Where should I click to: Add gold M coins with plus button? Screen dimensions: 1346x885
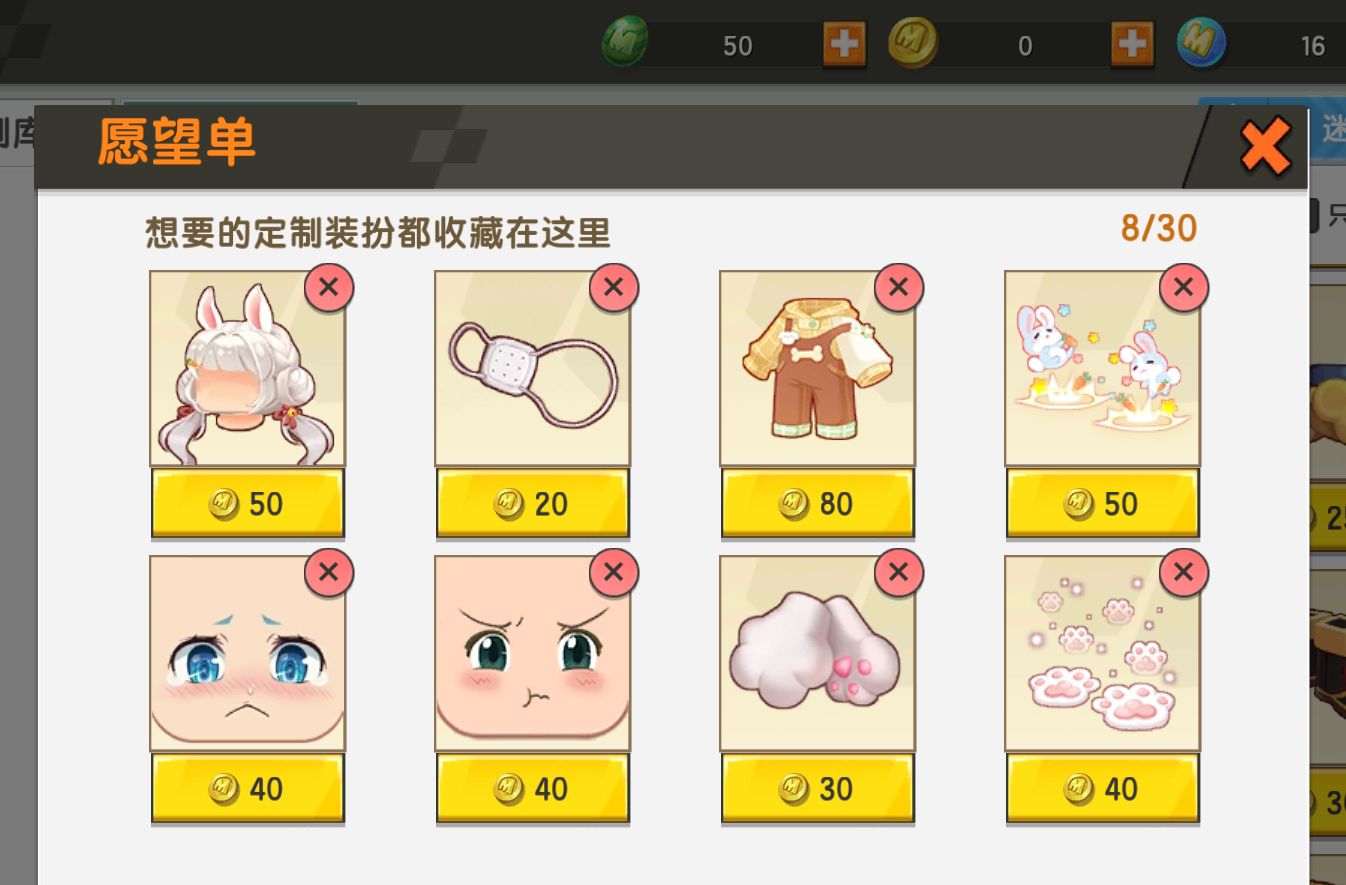click(1132, 45)
